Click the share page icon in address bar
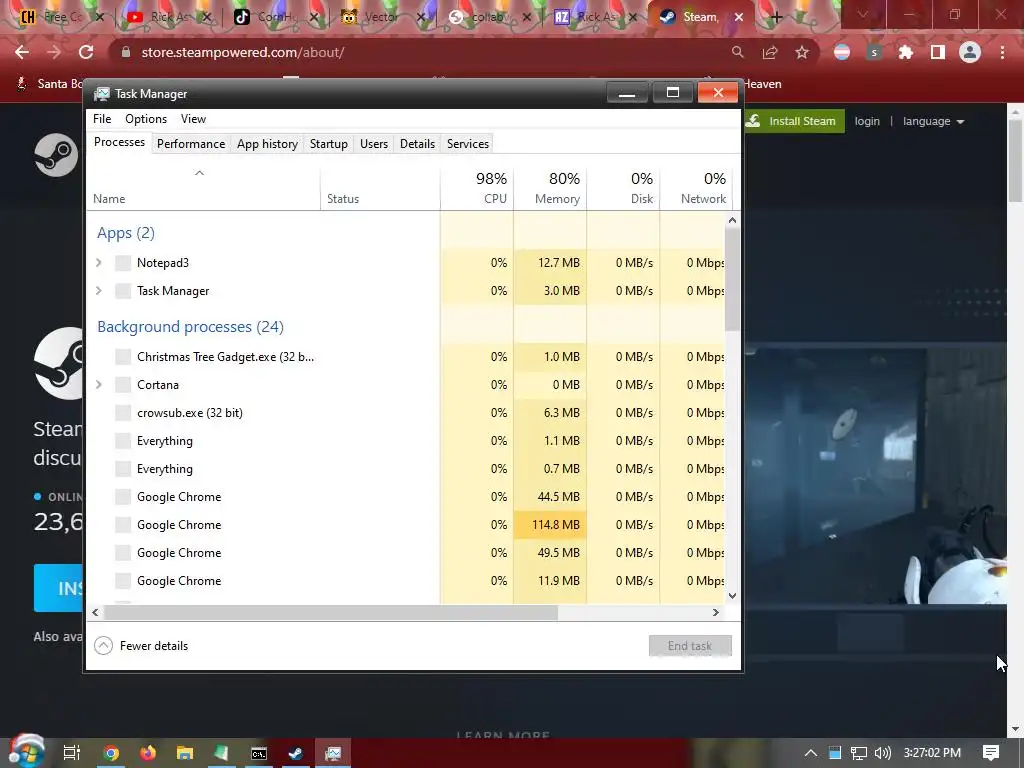Viewport: 1024px width, 768px height. 770,52
